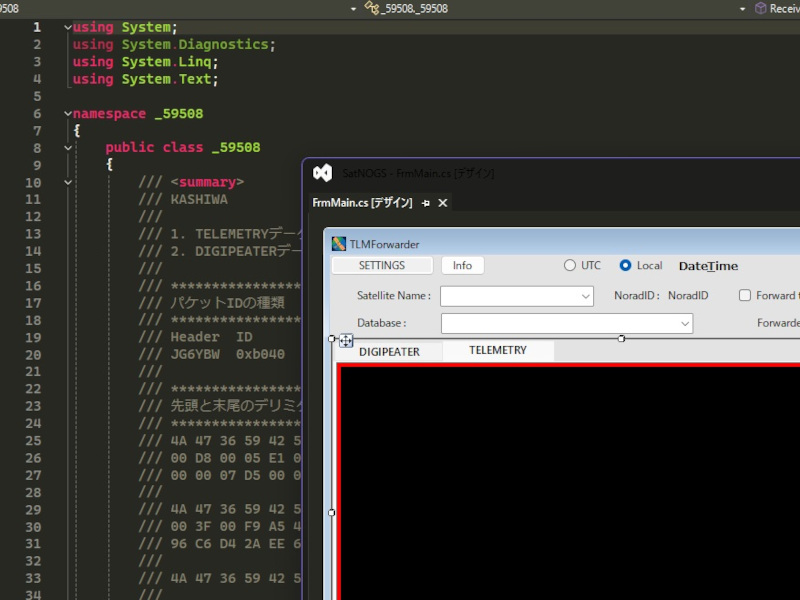Switch to the TELEMETRY tab

[497, 350]
